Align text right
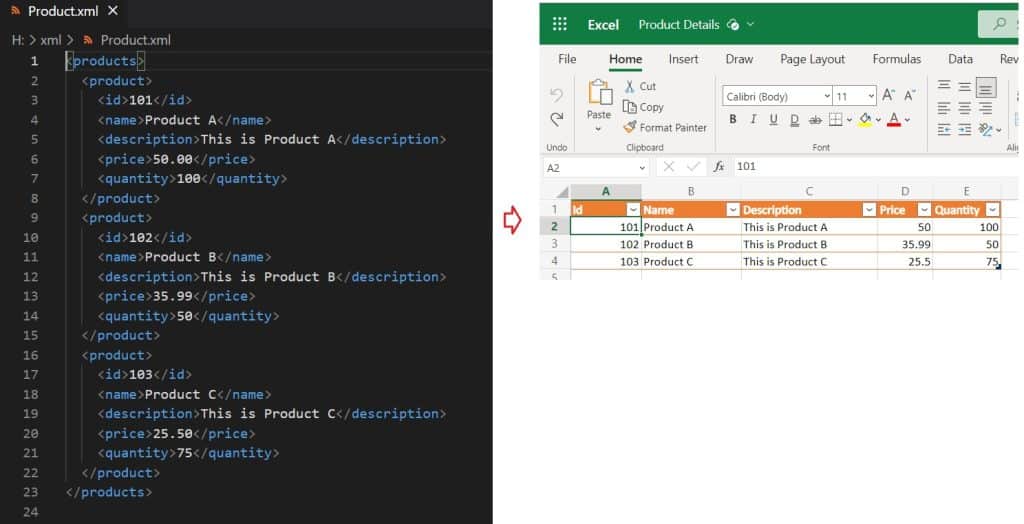The image size is (1024, 524). pos(985,108)
